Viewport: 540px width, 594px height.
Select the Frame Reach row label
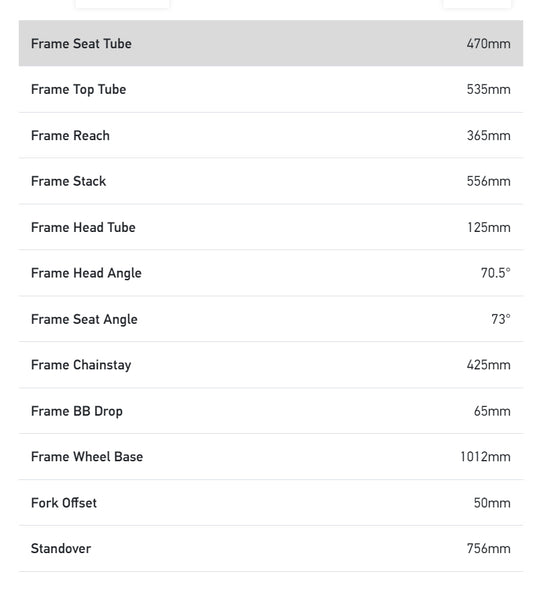click(x=70, y=135)
